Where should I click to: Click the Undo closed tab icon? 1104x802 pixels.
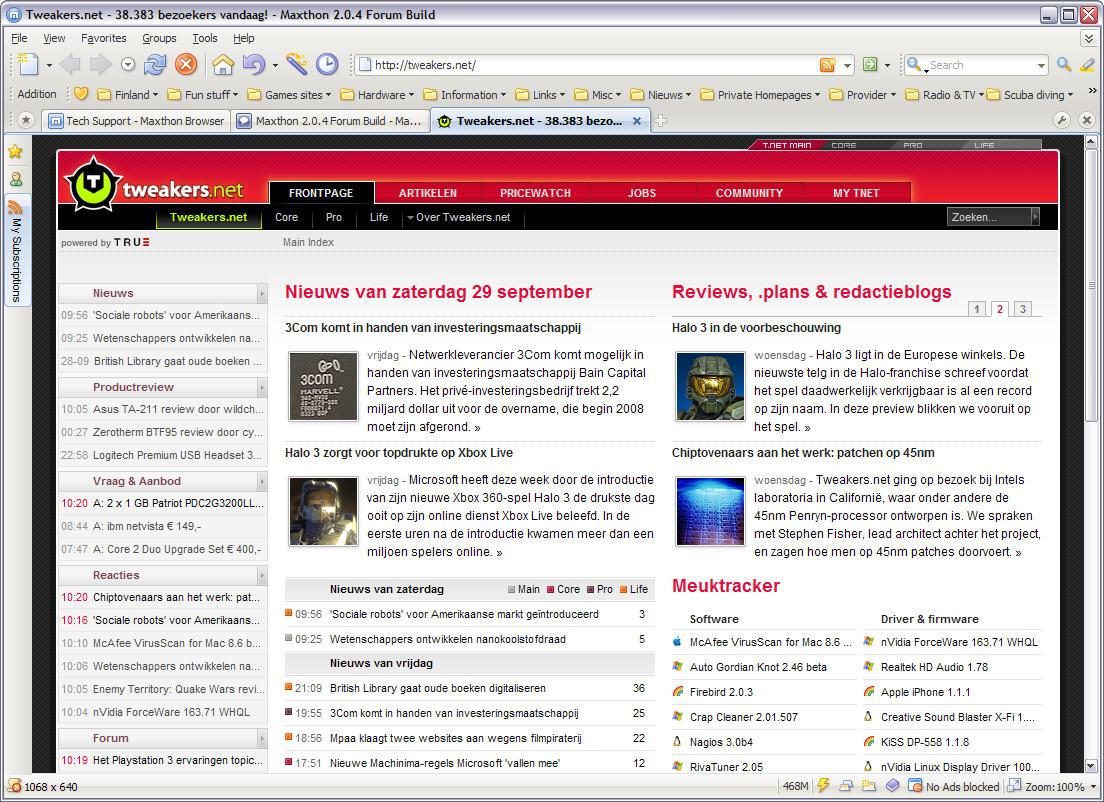click(x=253, y=65)
